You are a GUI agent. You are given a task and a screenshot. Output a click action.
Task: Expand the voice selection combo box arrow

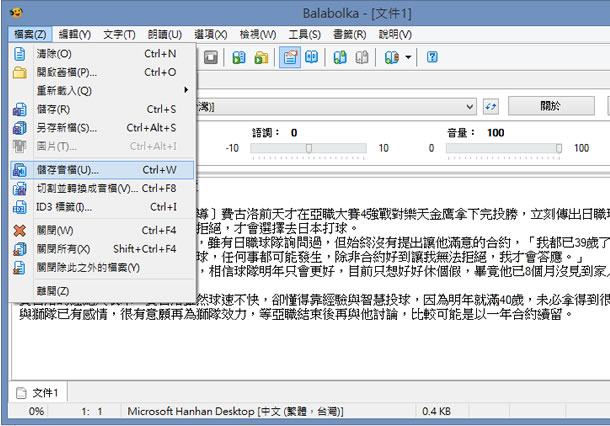coord(470,107)
